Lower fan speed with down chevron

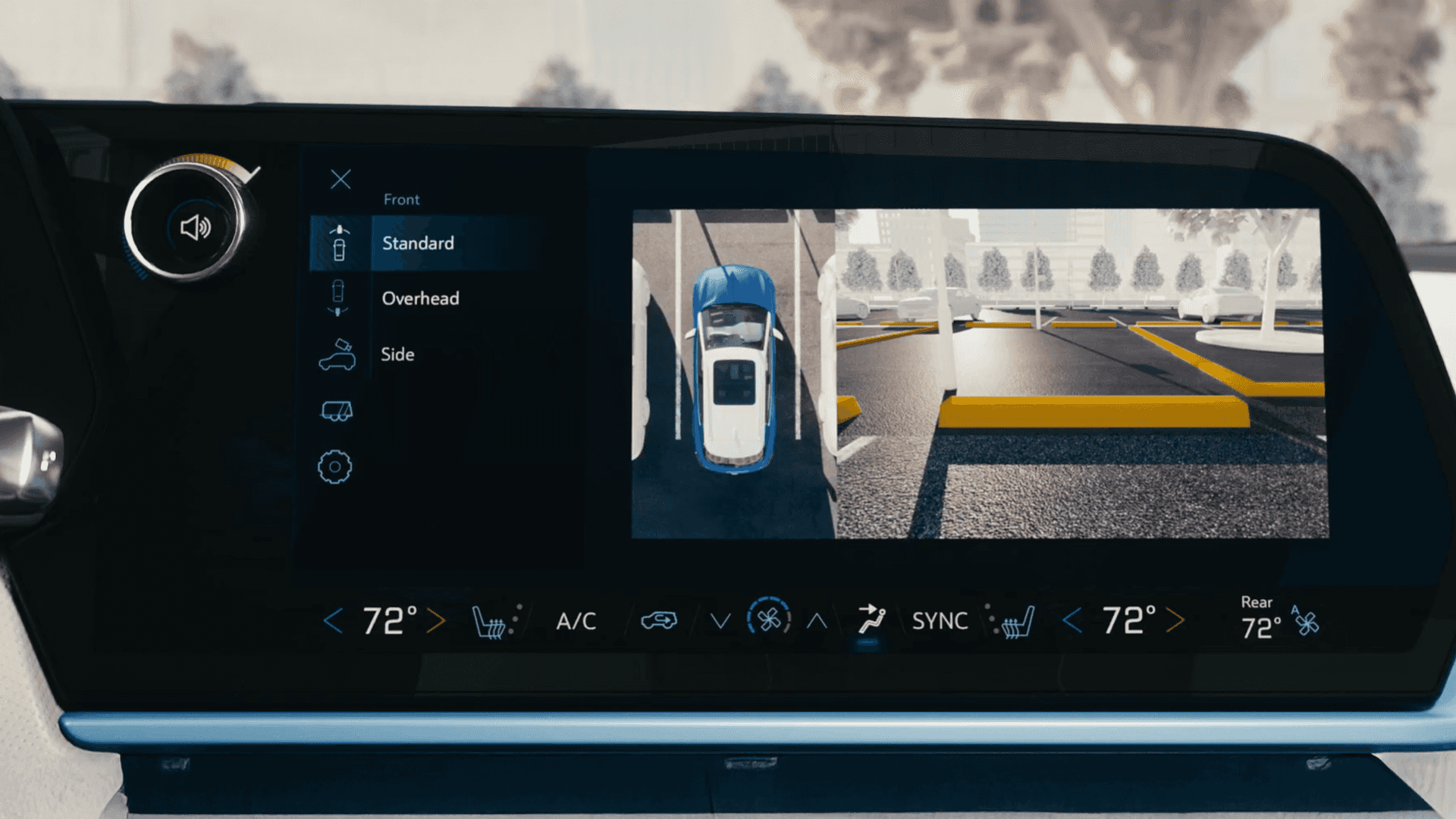[x=720, y=622]
